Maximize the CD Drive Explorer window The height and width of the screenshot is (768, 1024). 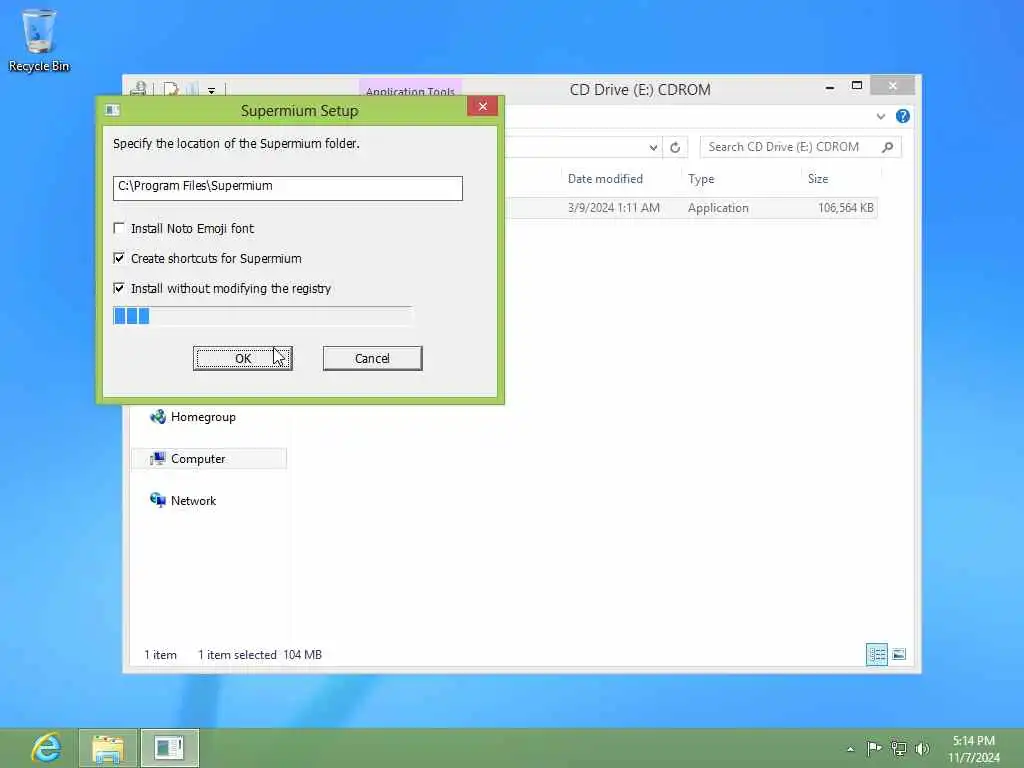[857, 86]
